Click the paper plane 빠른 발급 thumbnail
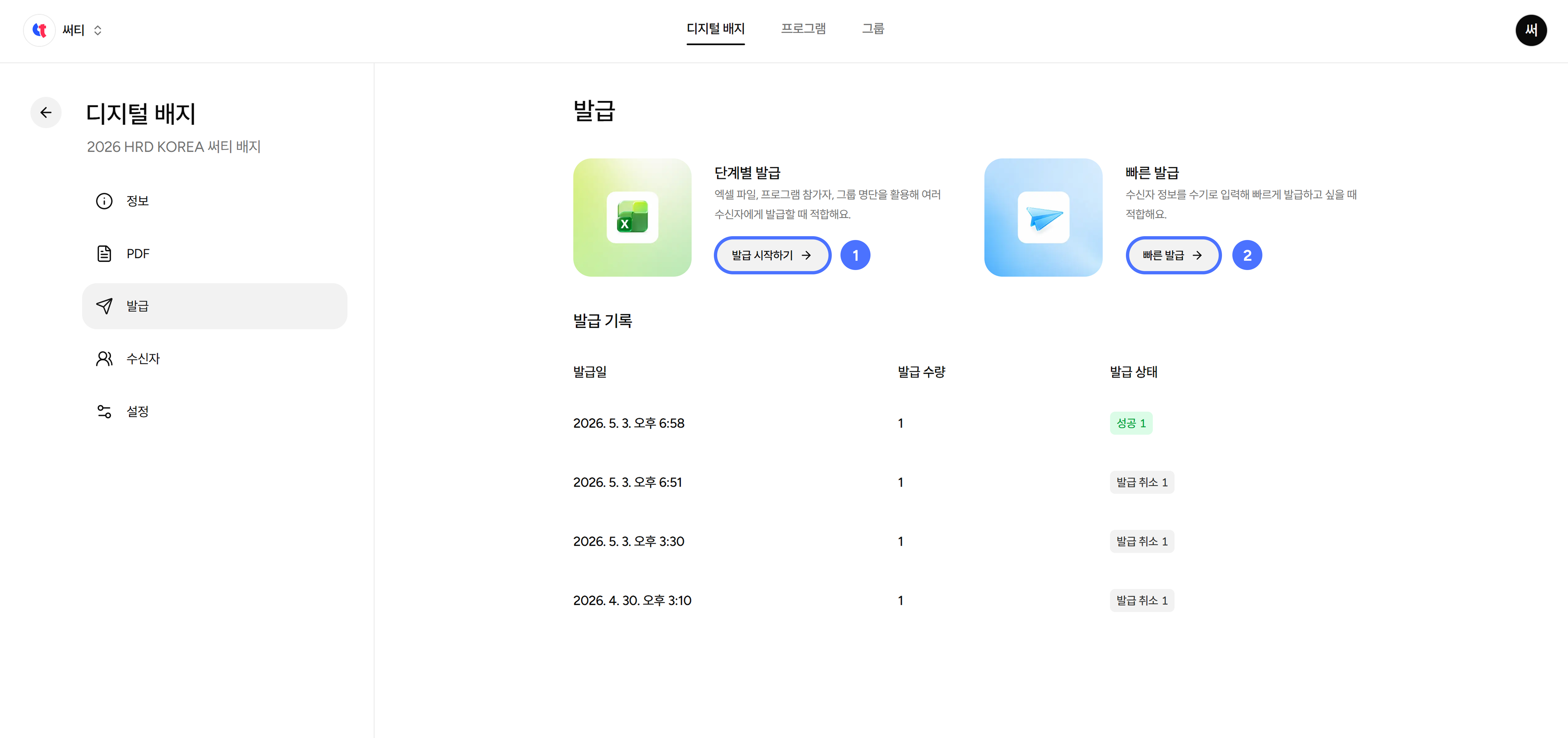1568x738 pixels. pyautogui.click(x=1043, y=218)
